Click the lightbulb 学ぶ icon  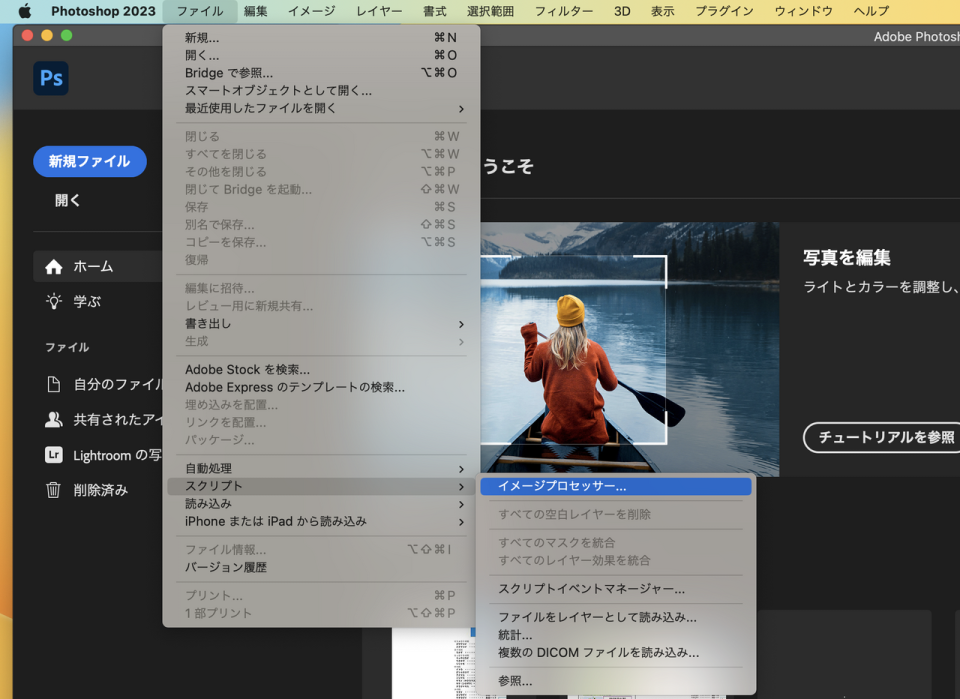pos(54,301)
